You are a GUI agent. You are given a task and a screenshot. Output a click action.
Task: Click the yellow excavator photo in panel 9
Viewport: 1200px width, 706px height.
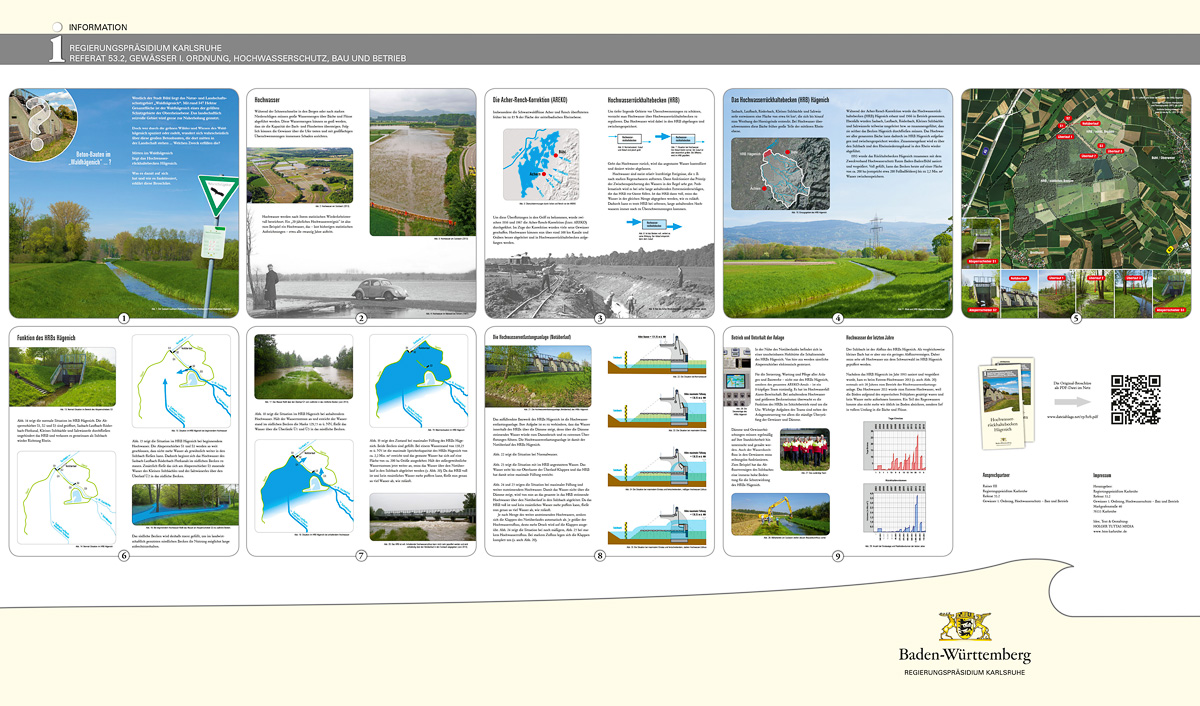click(782, 512)
